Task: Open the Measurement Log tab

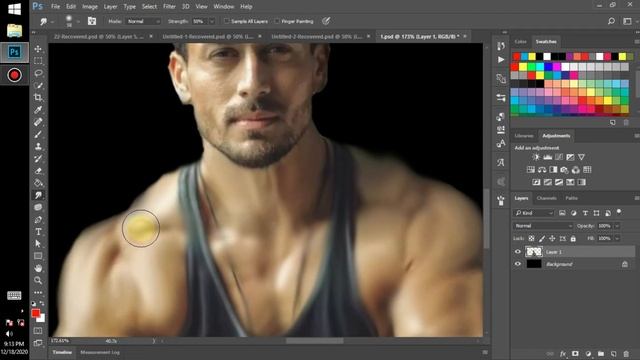Action: point(100,352)
